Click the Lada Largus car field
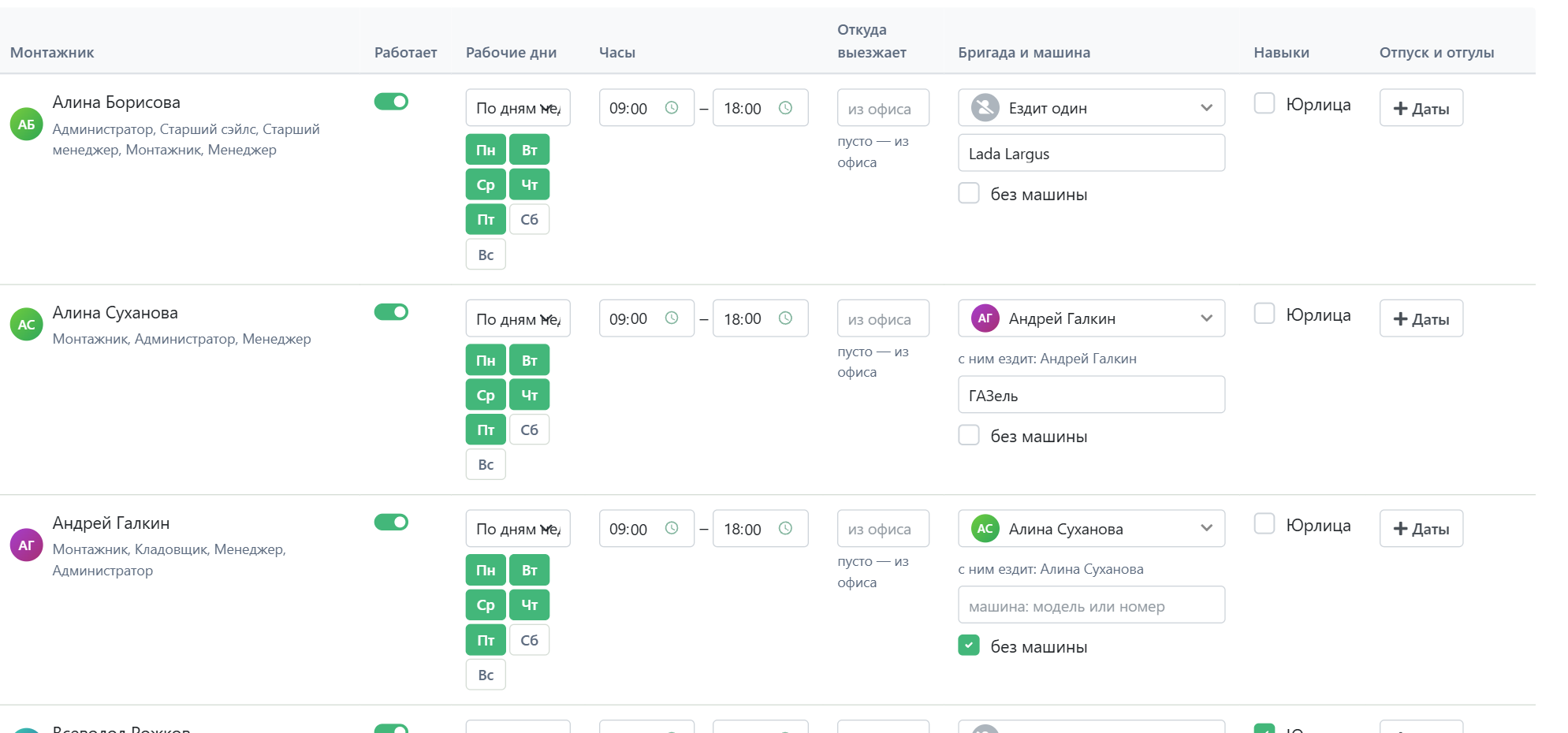This screenshot has height=733, width=1568. coord(1092,153)
